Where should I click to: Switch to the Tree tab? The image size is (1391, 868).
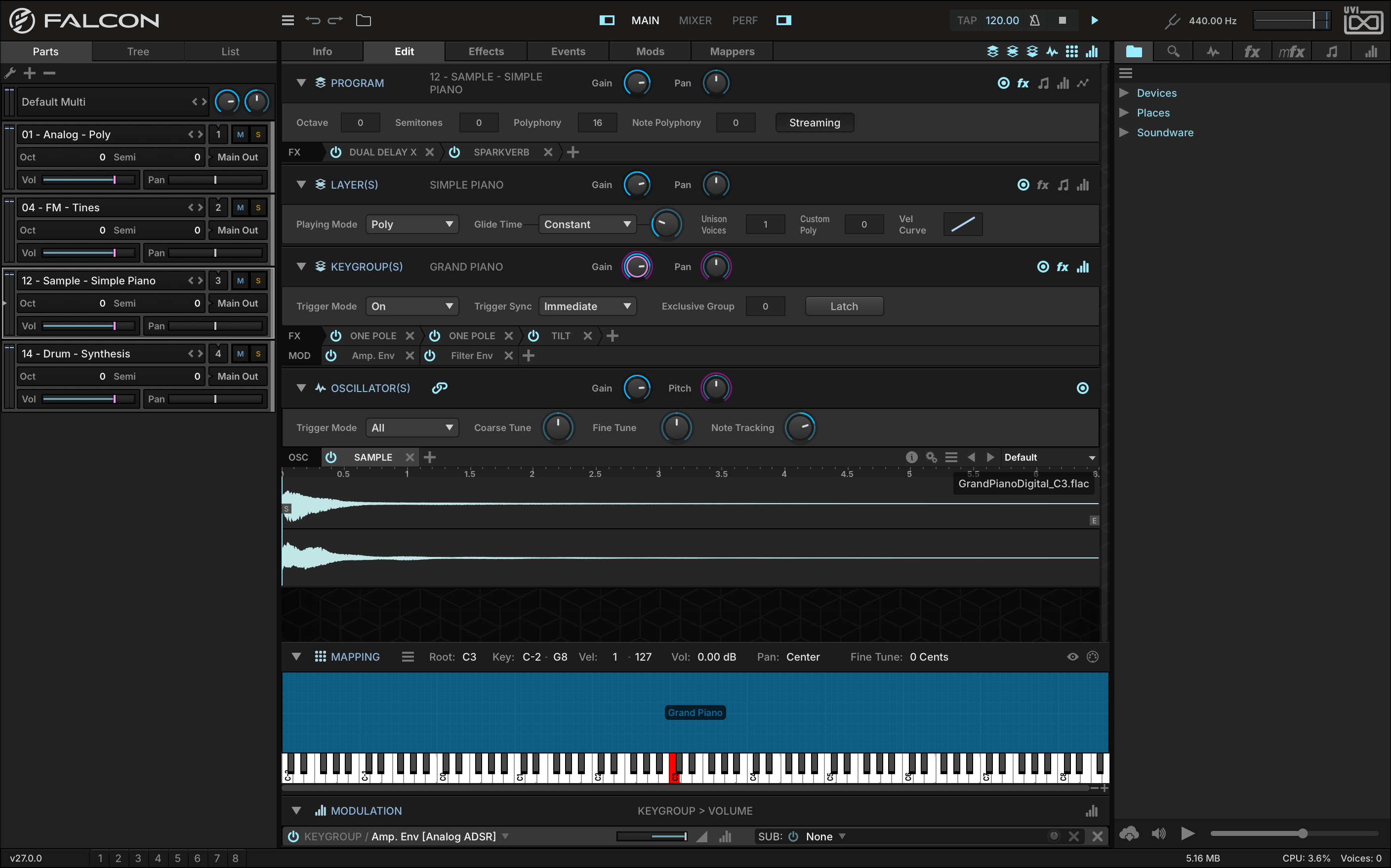pyautogui.click(x=138, y=52)
